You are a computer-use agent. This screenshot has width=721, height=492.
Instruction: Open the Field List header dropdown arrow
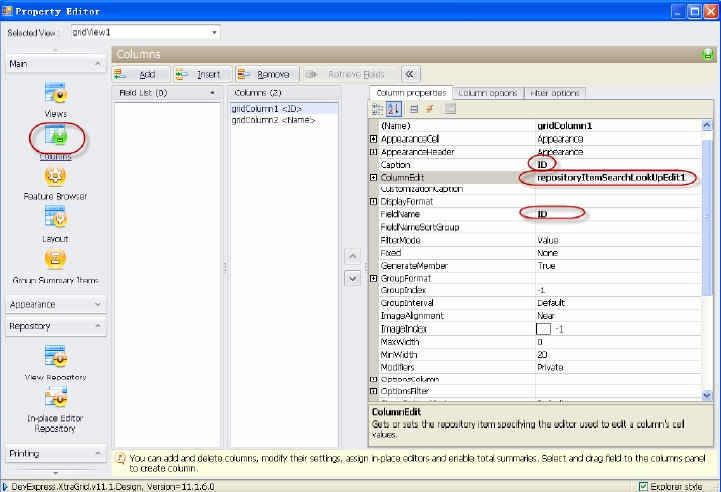[x=212, y=93]
